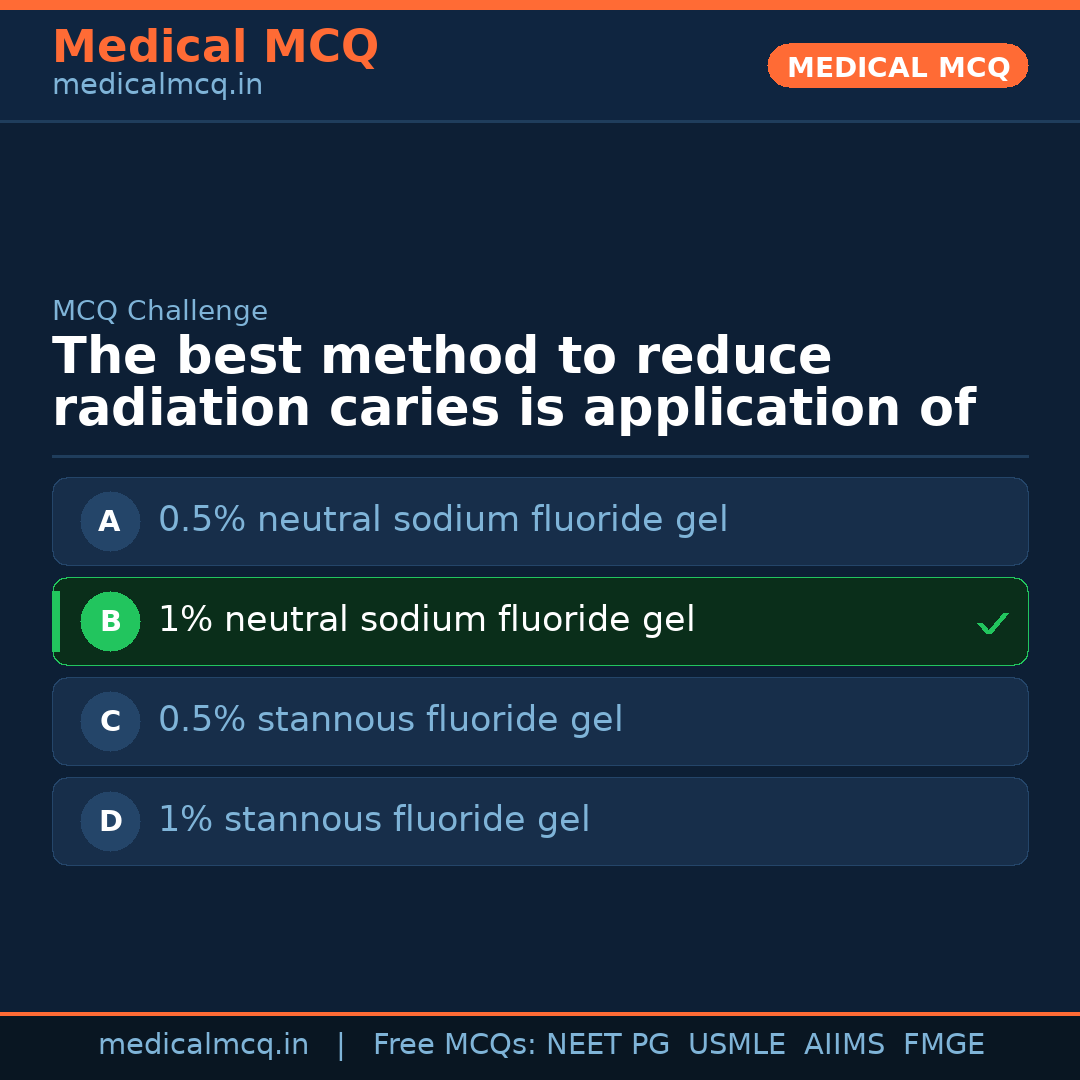This screenshot has height=1080, width=1080.
Task: Click FMGE in the footer
Action: (943, 1045)
